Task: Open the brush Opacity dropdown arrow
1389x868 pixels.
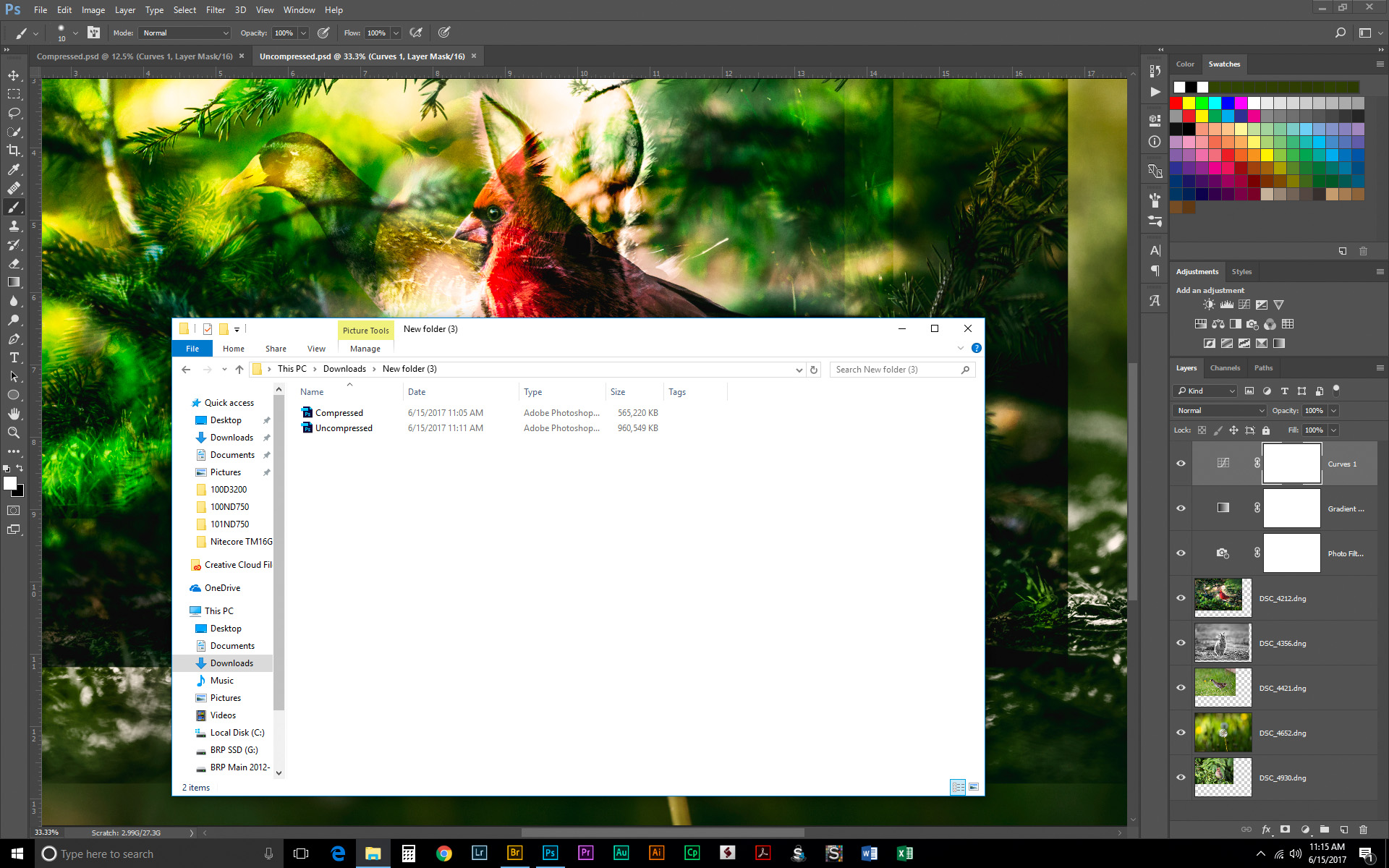Action: point(304,33)
